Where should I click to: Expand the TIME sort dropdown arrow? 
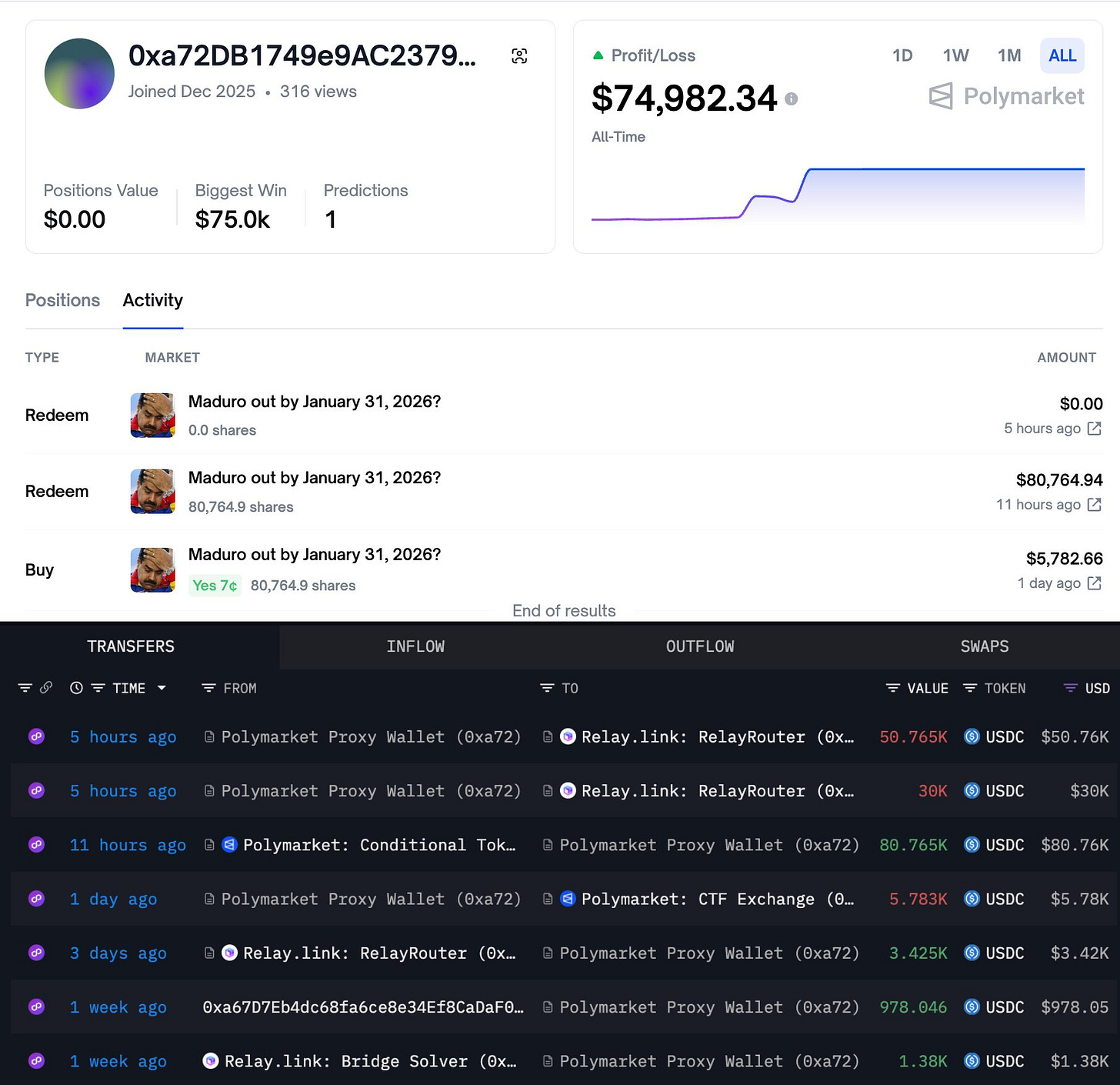(x=162, y=688)
